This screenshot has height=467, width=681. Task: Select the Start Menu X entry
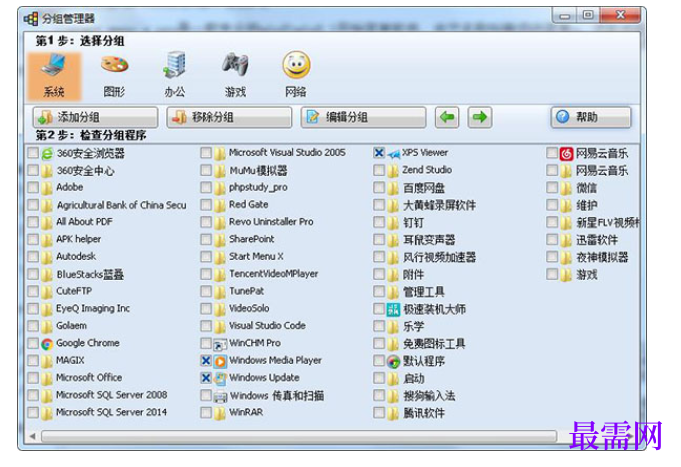pos(256,257)
